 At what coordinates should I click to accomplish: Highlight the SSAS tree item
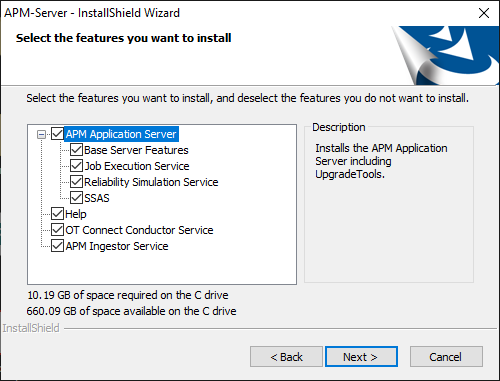point(97,198)
